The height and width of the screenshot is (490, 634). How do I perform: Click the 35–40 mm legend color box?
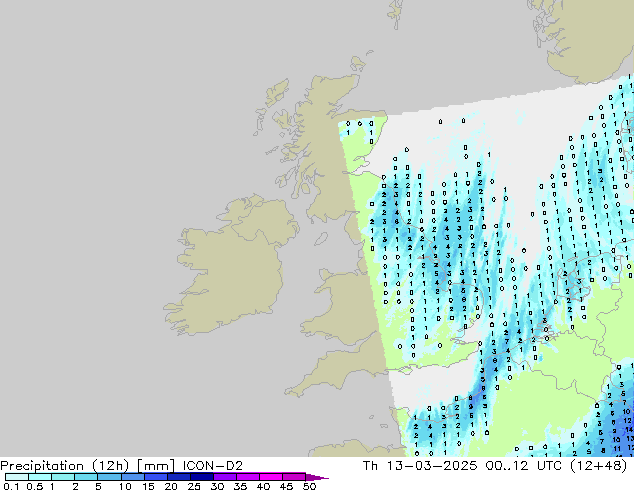coord(248,477)
